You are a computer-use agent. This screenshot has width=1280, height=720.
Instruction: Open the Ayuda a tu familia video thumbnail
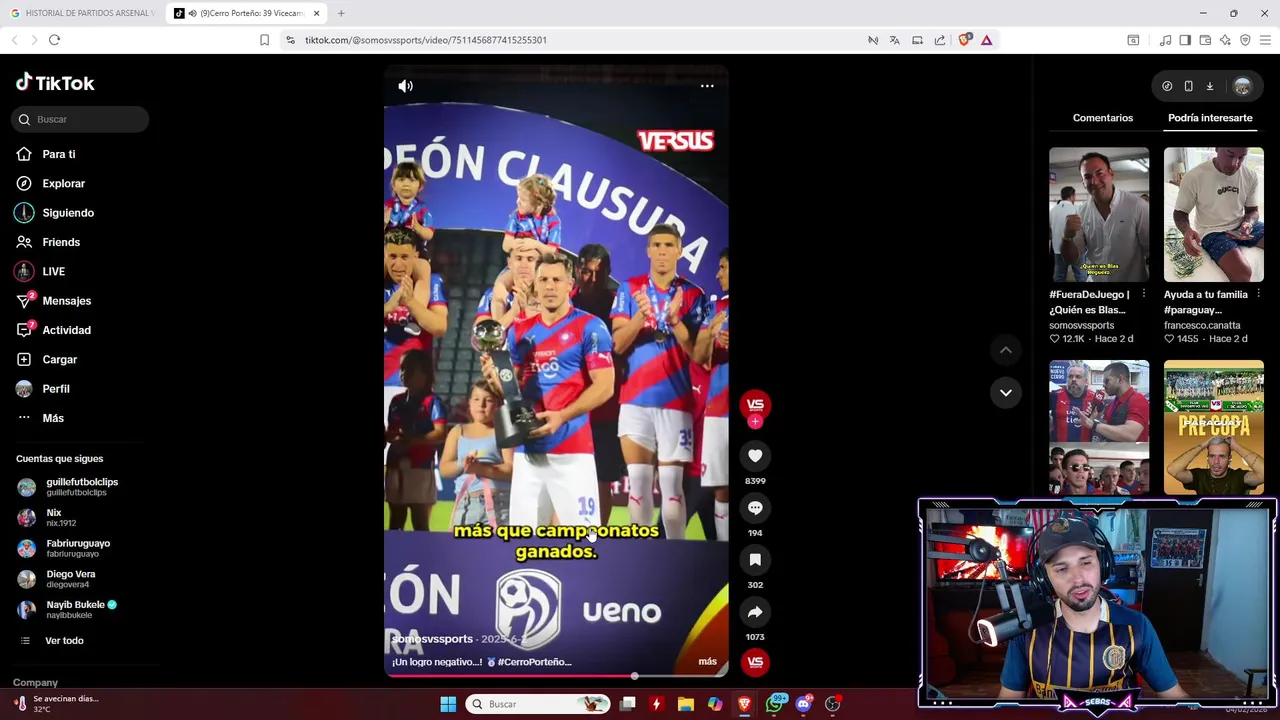pos(1214,215)
